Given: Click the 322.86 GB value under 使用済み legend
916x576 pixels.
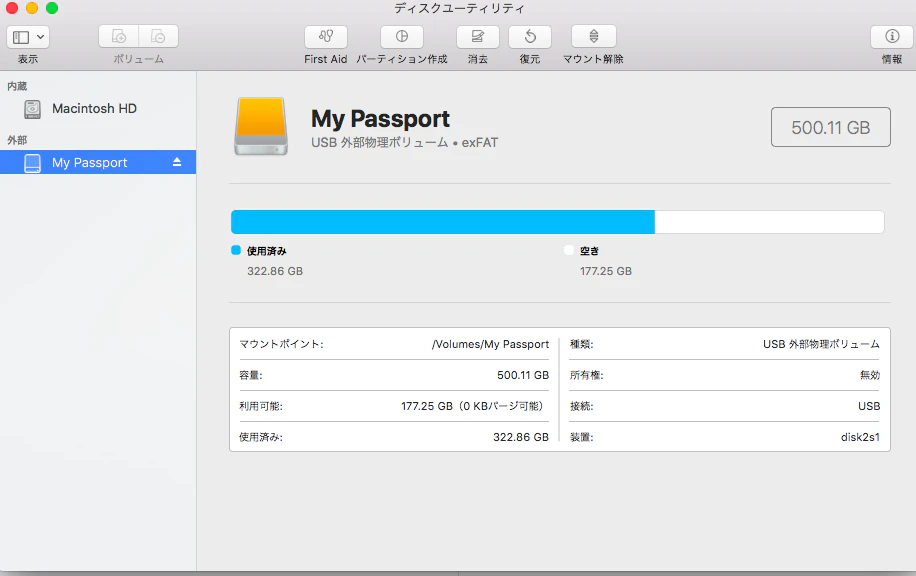Looking at the screenshot, I should [275, 271].
